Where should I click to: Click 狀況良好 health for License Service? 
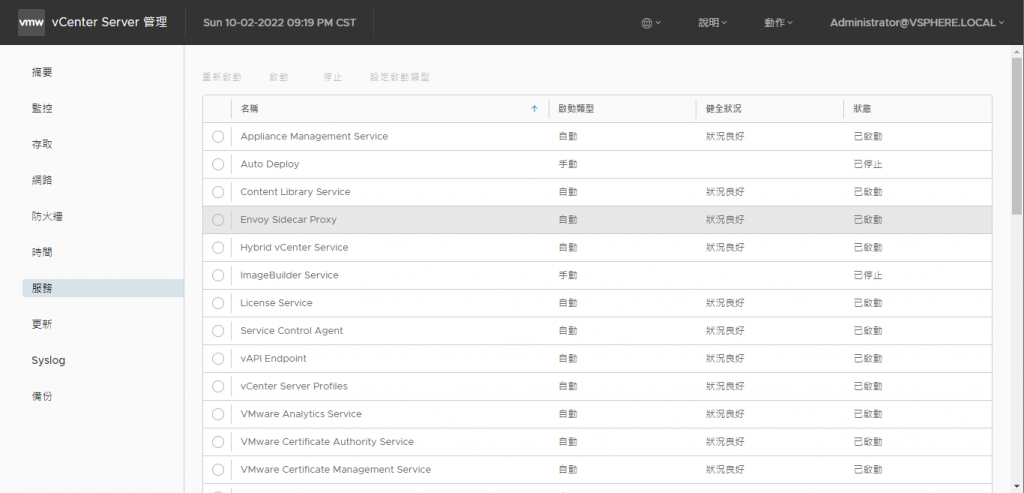[725, 303]
